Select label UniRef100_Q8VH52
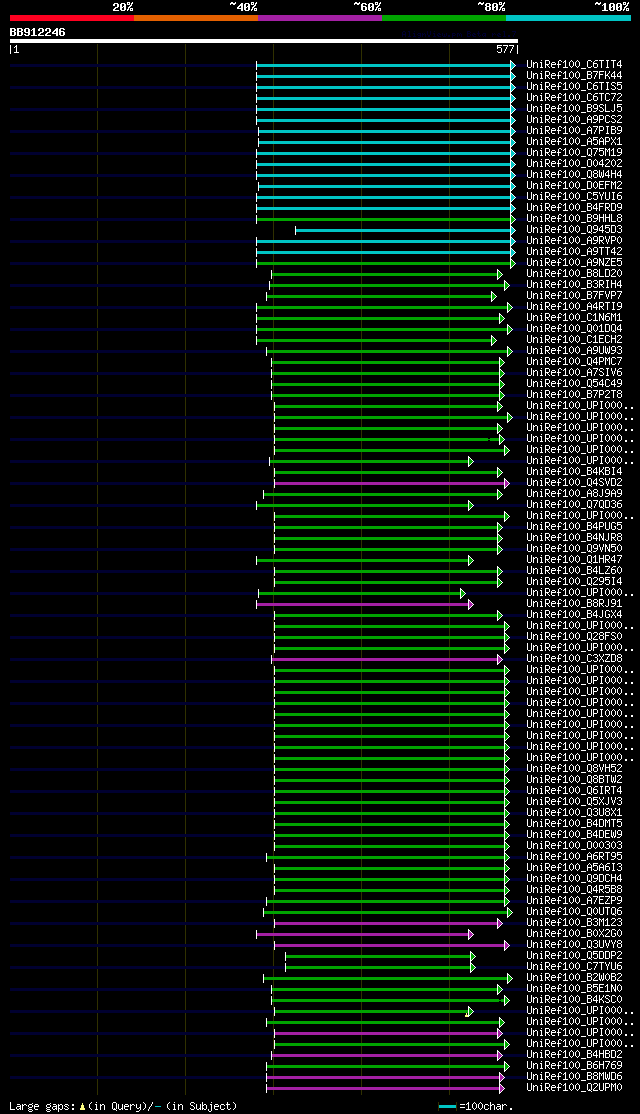The image size is (640, 1114). (x=574, y=769)
